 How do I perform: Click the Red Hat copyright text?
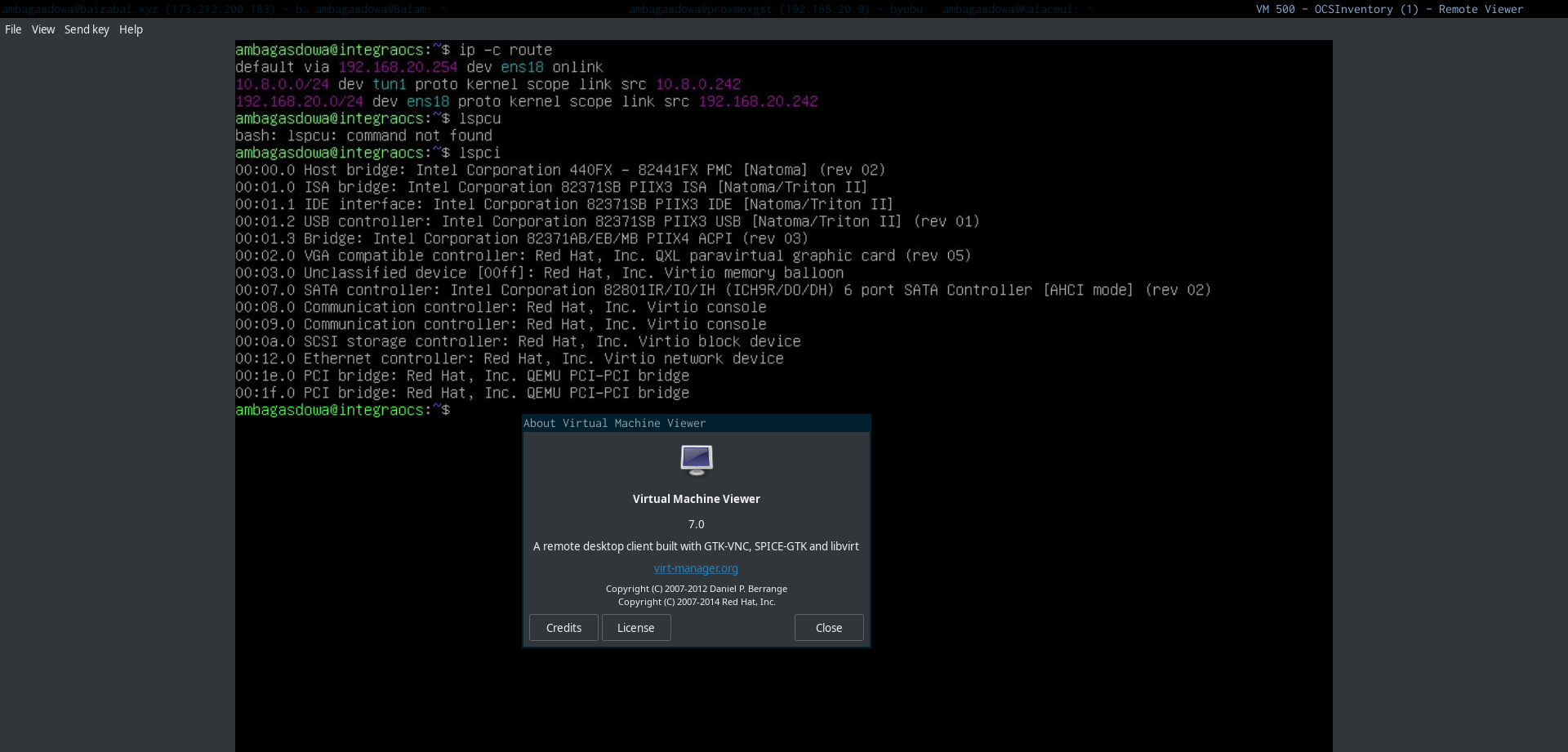(x=697, y=602)
